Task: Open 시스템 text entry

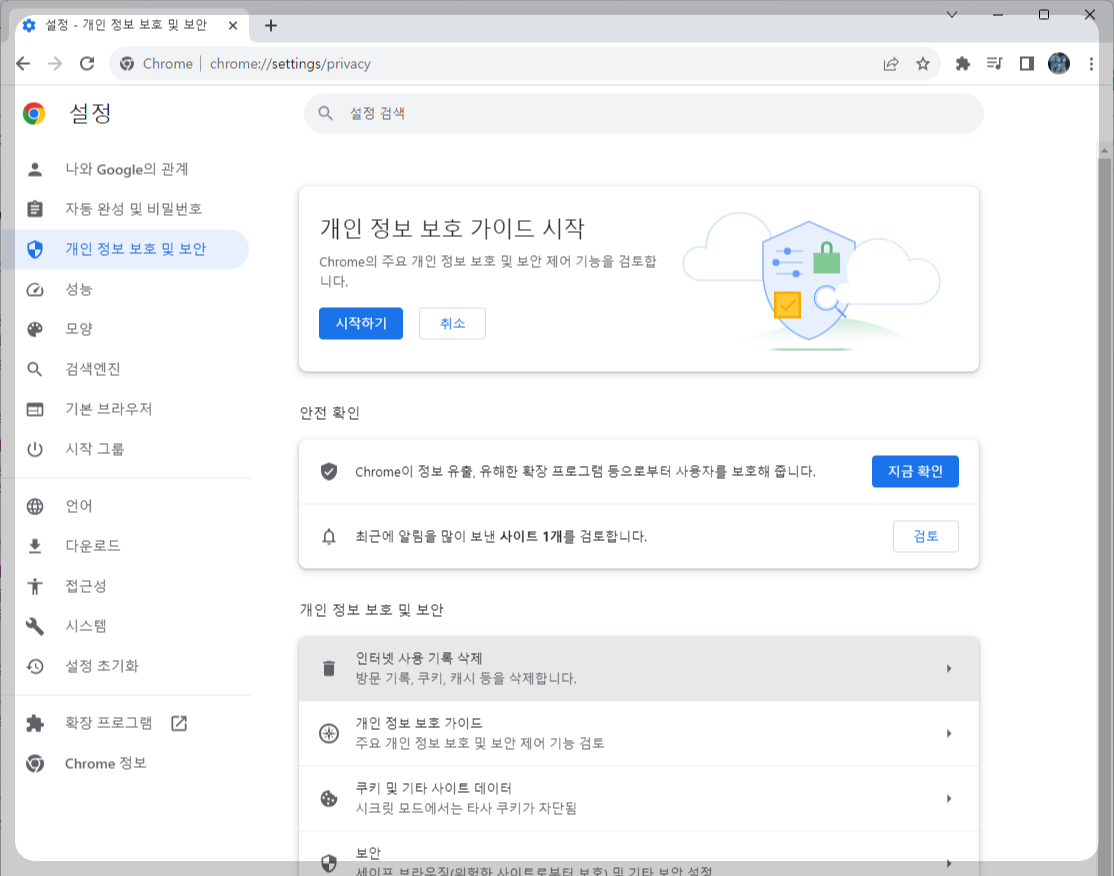Action: coord(86,626)
